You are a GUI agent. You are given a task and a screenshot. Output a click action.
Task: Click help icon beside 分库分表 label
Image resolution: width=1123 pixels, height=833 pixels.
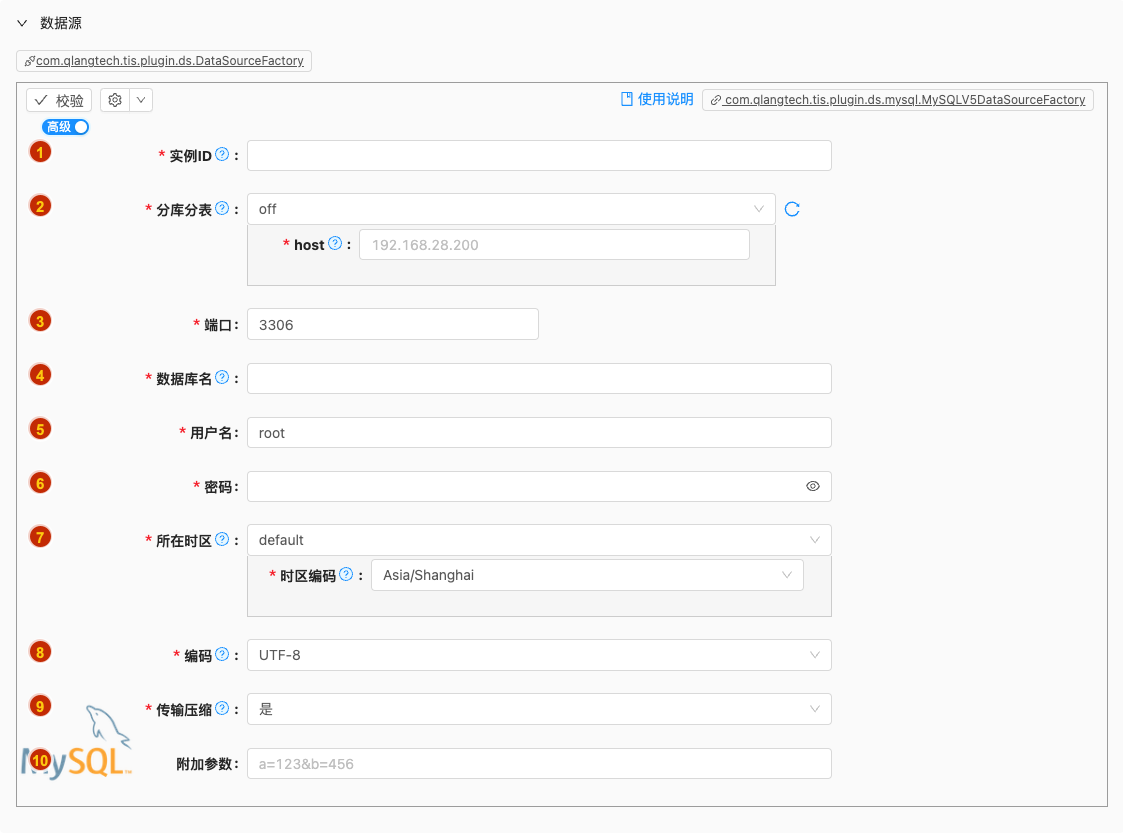click(x=222, y=208)
